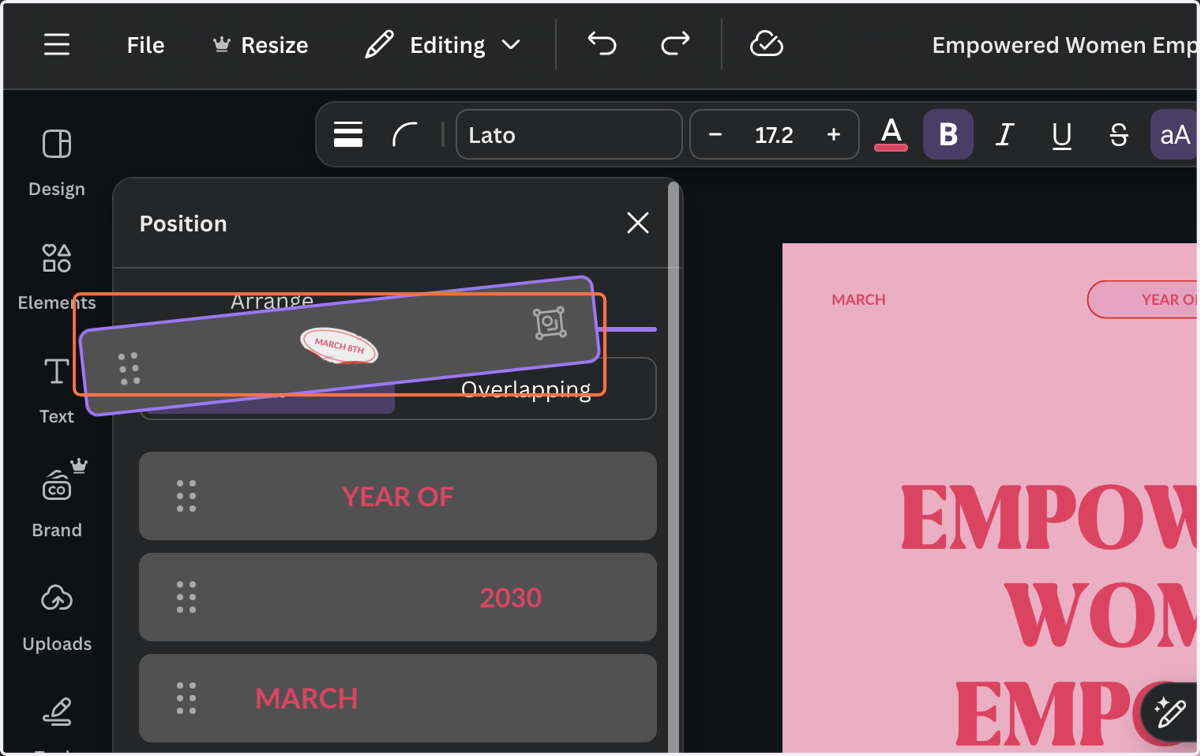The height and width of the screenshot is (756, 1200).
Task: Open the Elements sidebar panel
Action: coord(57,276)
